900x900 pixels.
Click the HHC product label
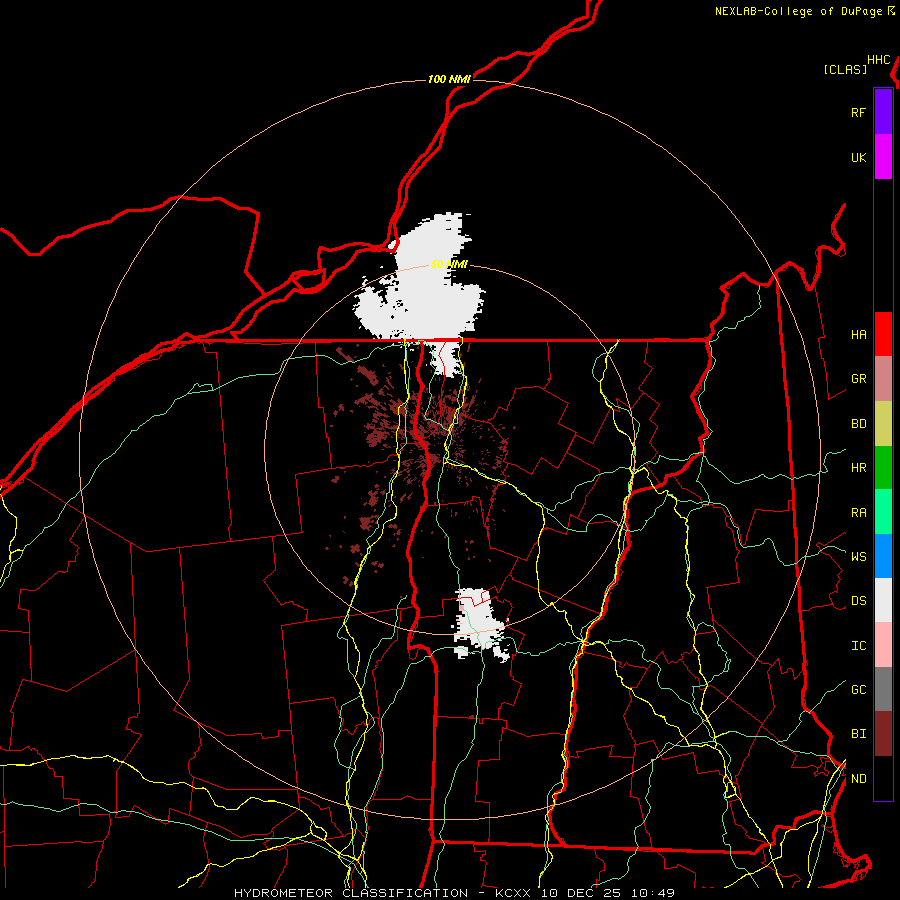pyautogui.click(x=879, y=60)
